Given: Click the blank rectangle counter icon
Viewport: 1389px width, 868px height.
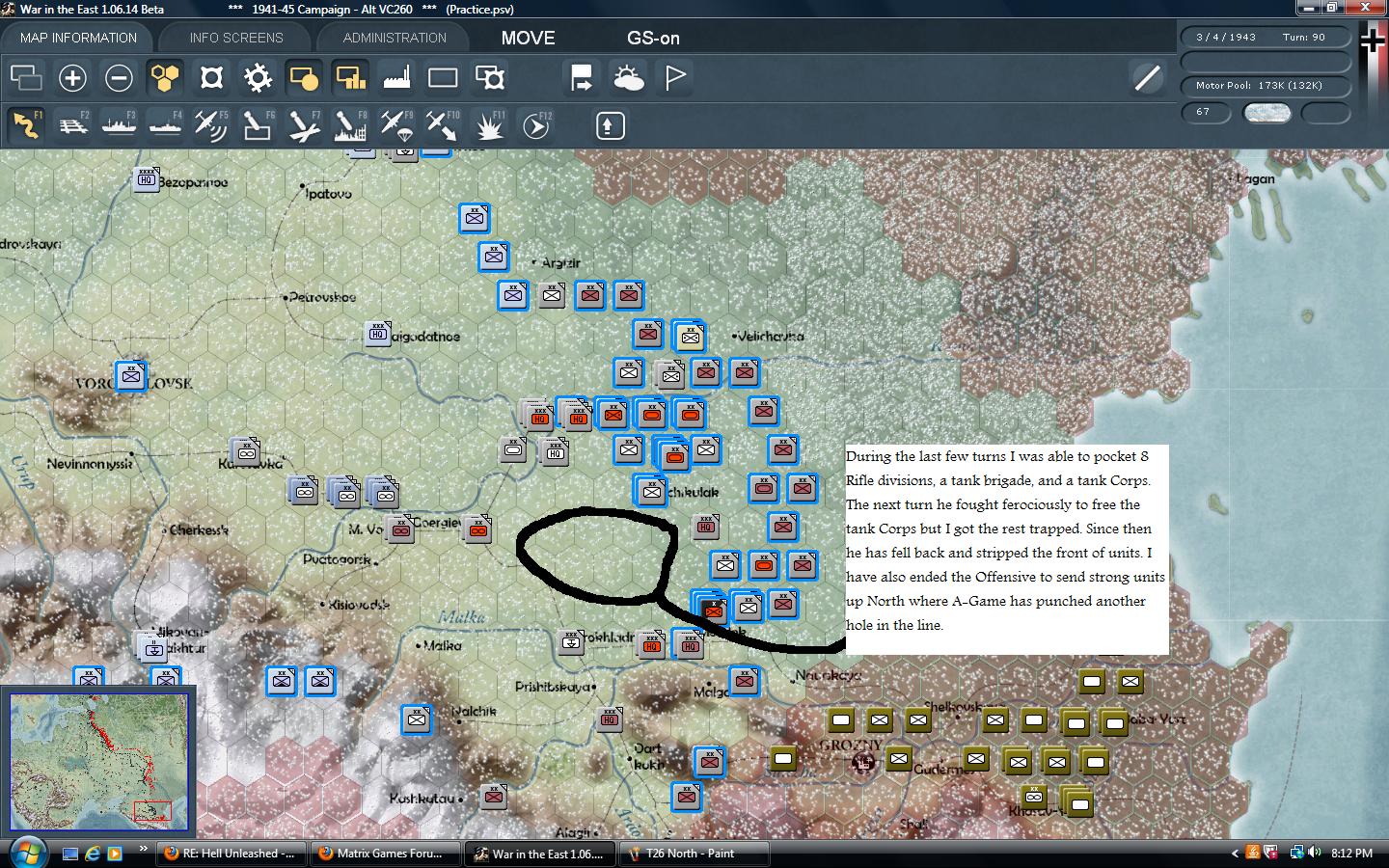Looking at the screenshot, I should point(443,77).
